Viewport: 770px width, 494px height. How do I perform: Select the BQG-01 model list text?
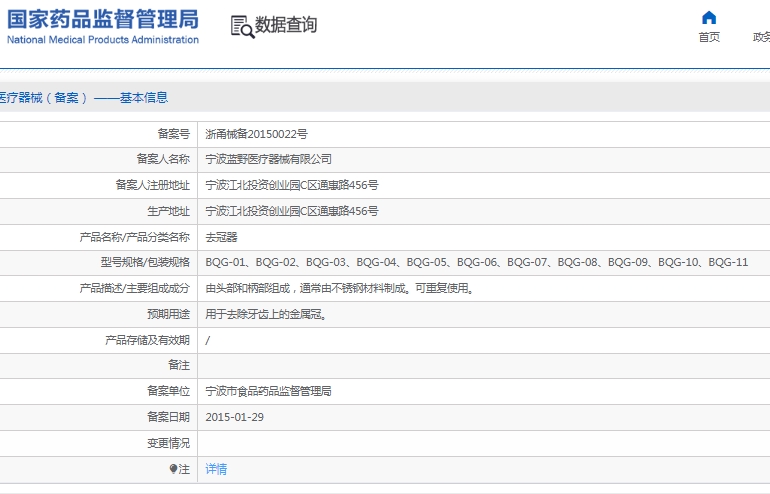pyautogui.click(x=476, y=262)
